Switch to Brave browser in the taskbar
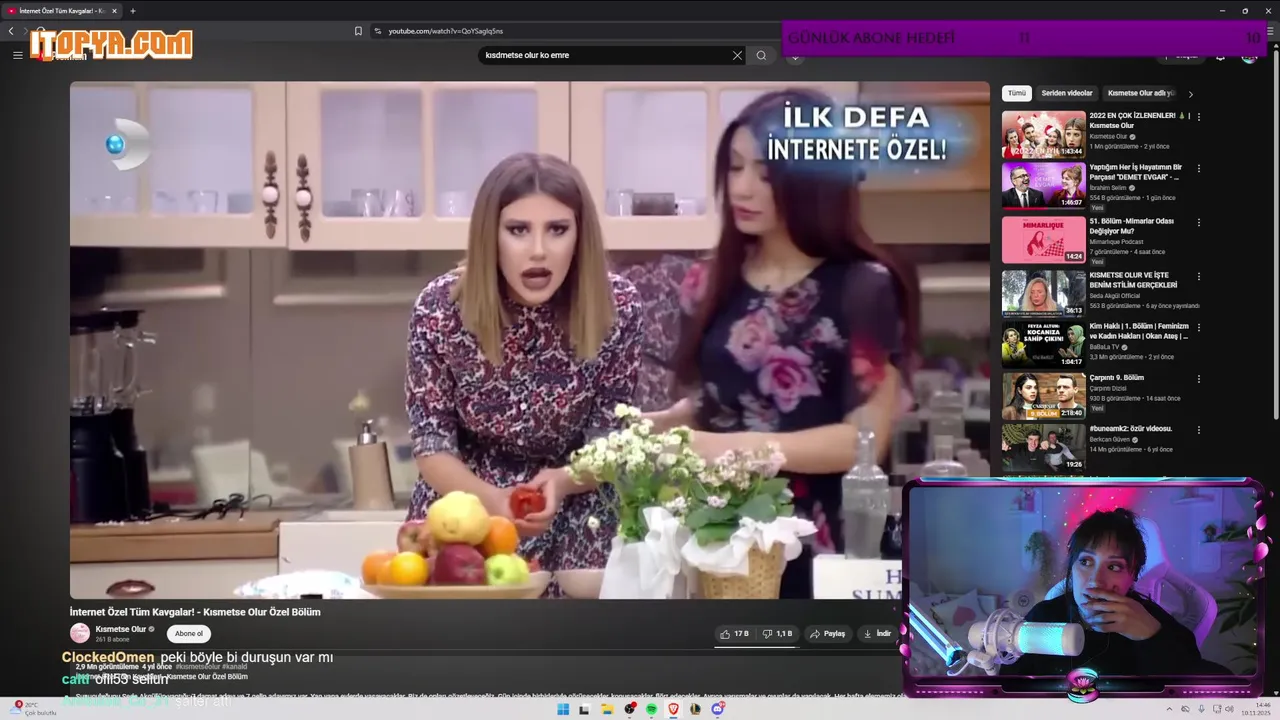The image size is (1280, 720). coord(673,709)
